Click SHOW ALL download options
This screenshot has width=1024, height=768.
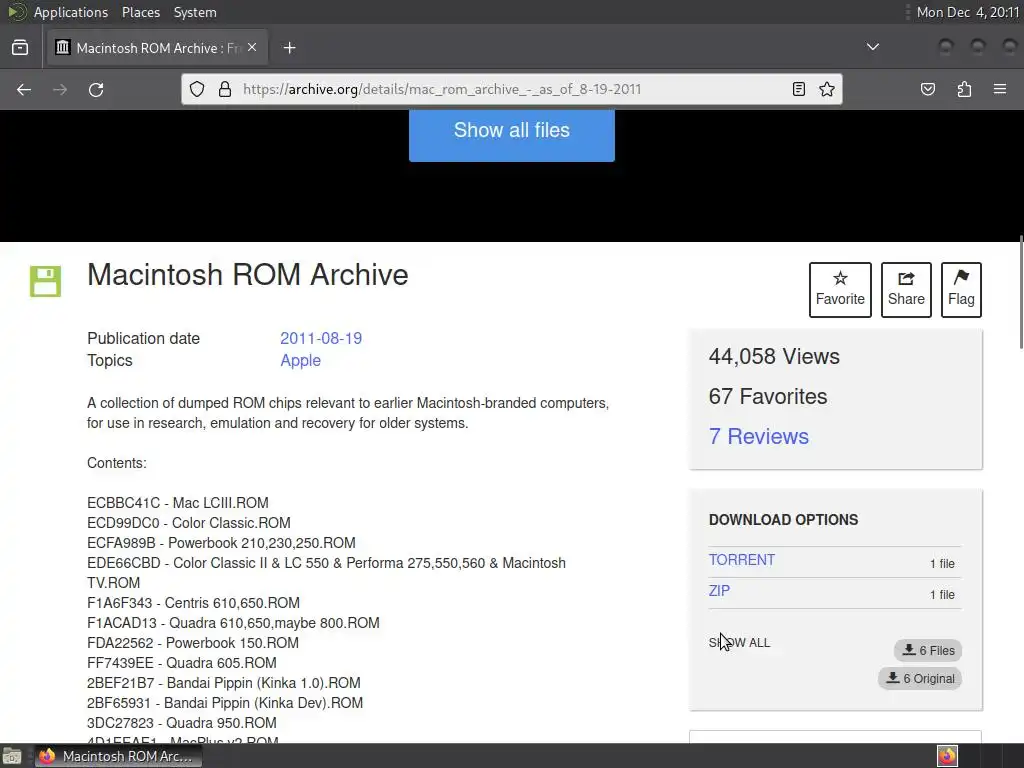coord(739,643)
